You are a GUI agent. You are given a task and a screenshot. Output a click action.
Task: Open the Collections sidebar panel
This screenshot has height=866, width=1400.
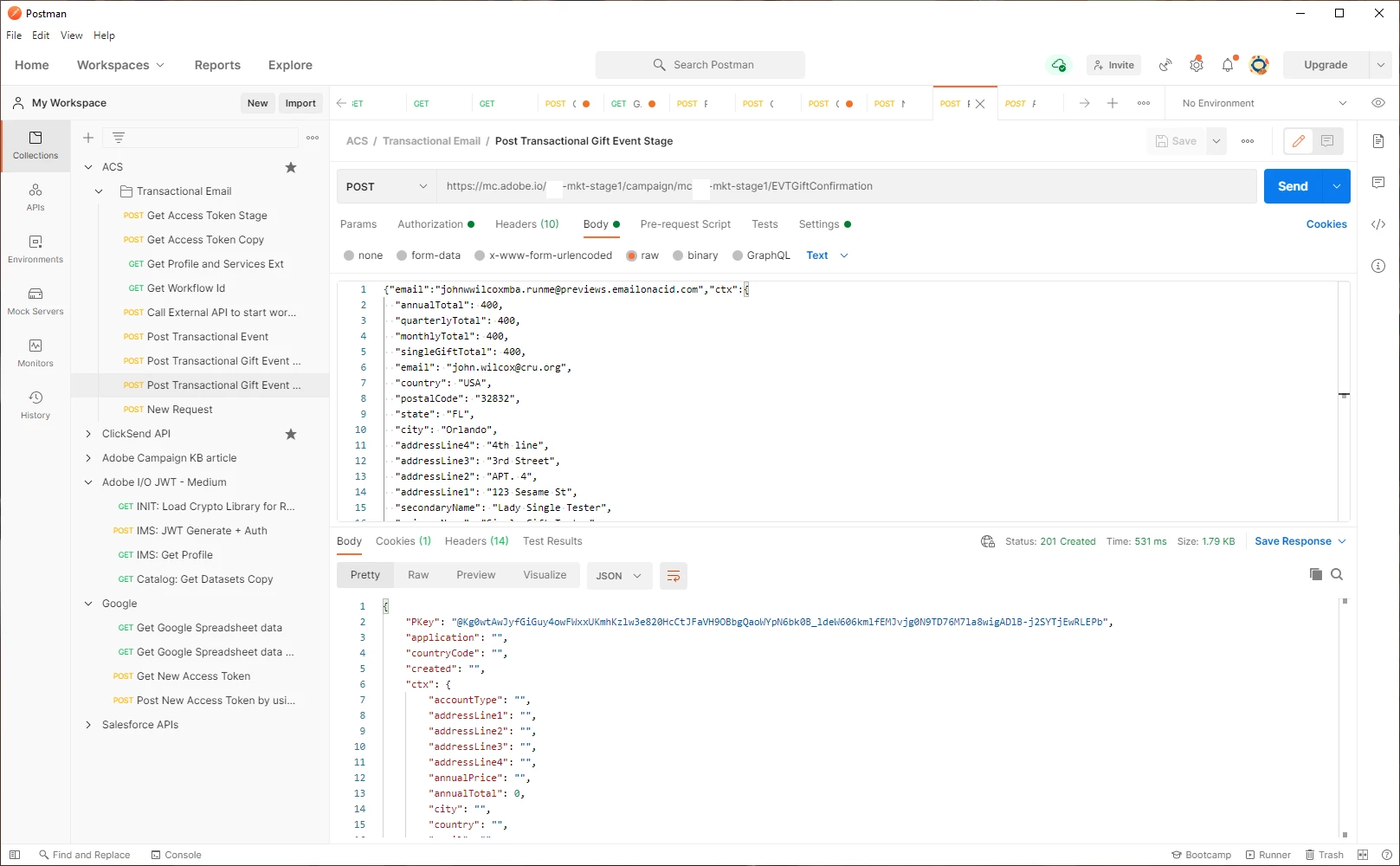point(35,145)
